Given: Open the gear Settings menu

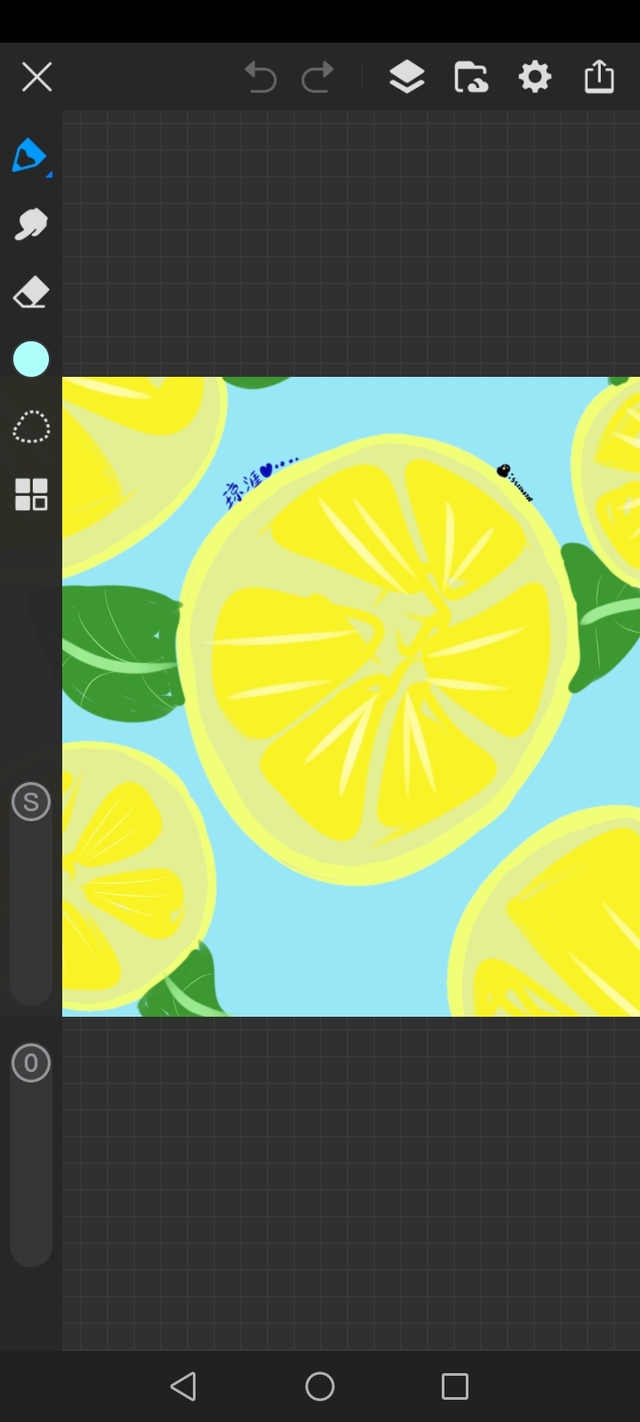Looking at the screenshot, I should coord(535,77).
